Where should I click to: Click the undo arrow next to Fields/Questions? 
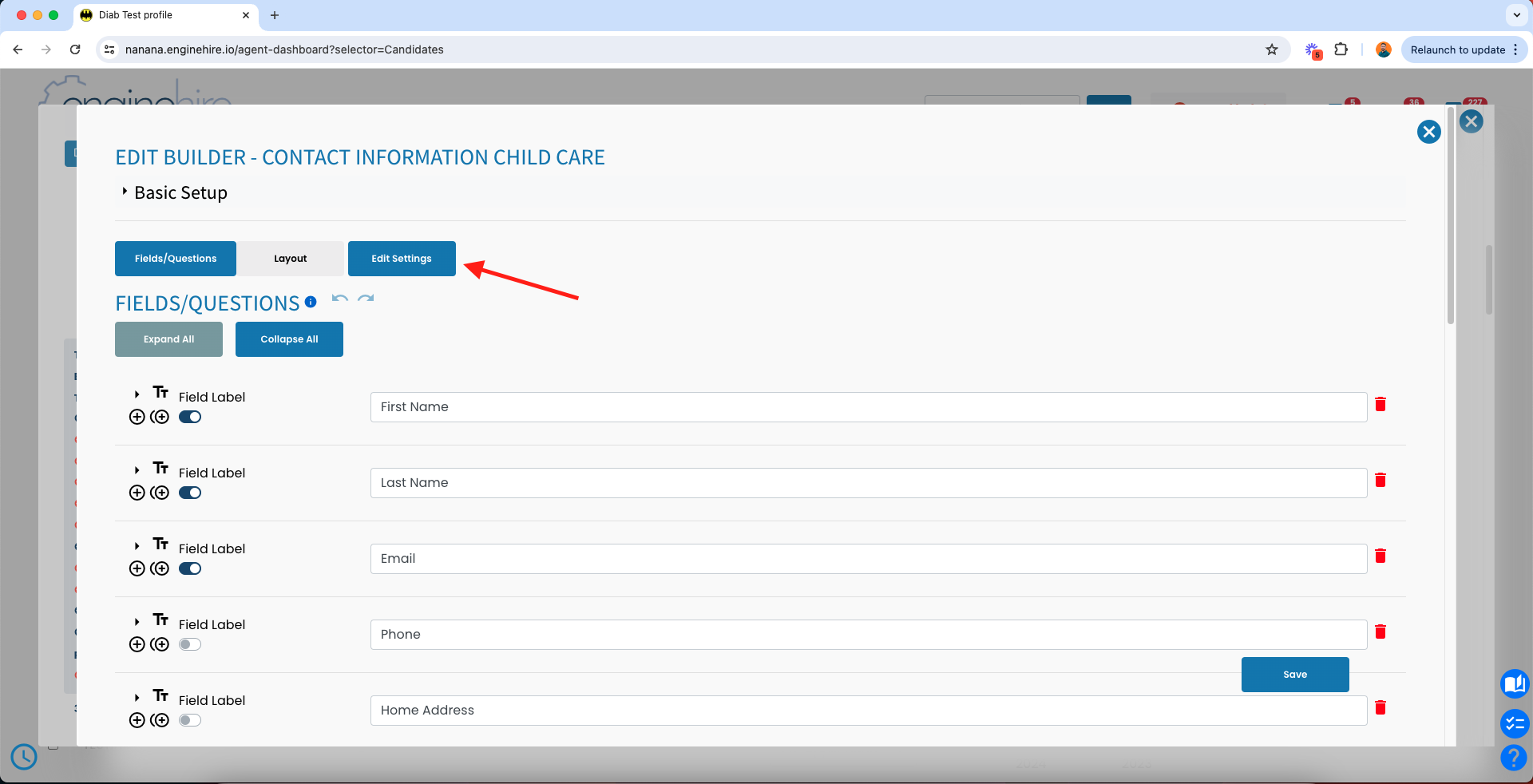coord(340,299)
